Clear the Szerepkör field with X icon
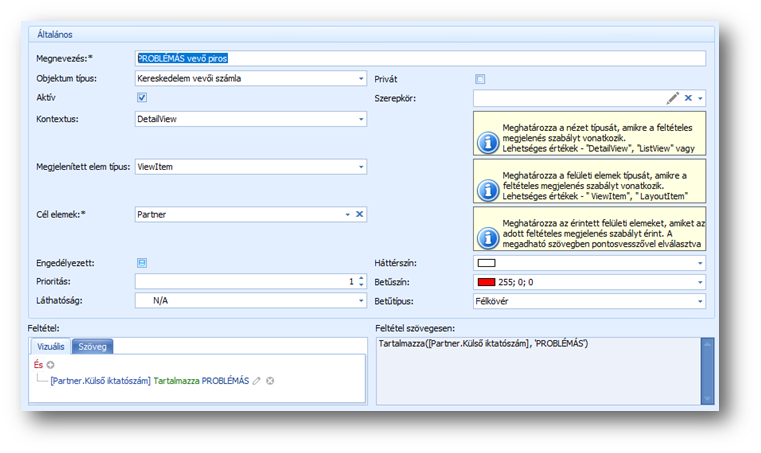 pyautogui.click(x=687, y=98)
